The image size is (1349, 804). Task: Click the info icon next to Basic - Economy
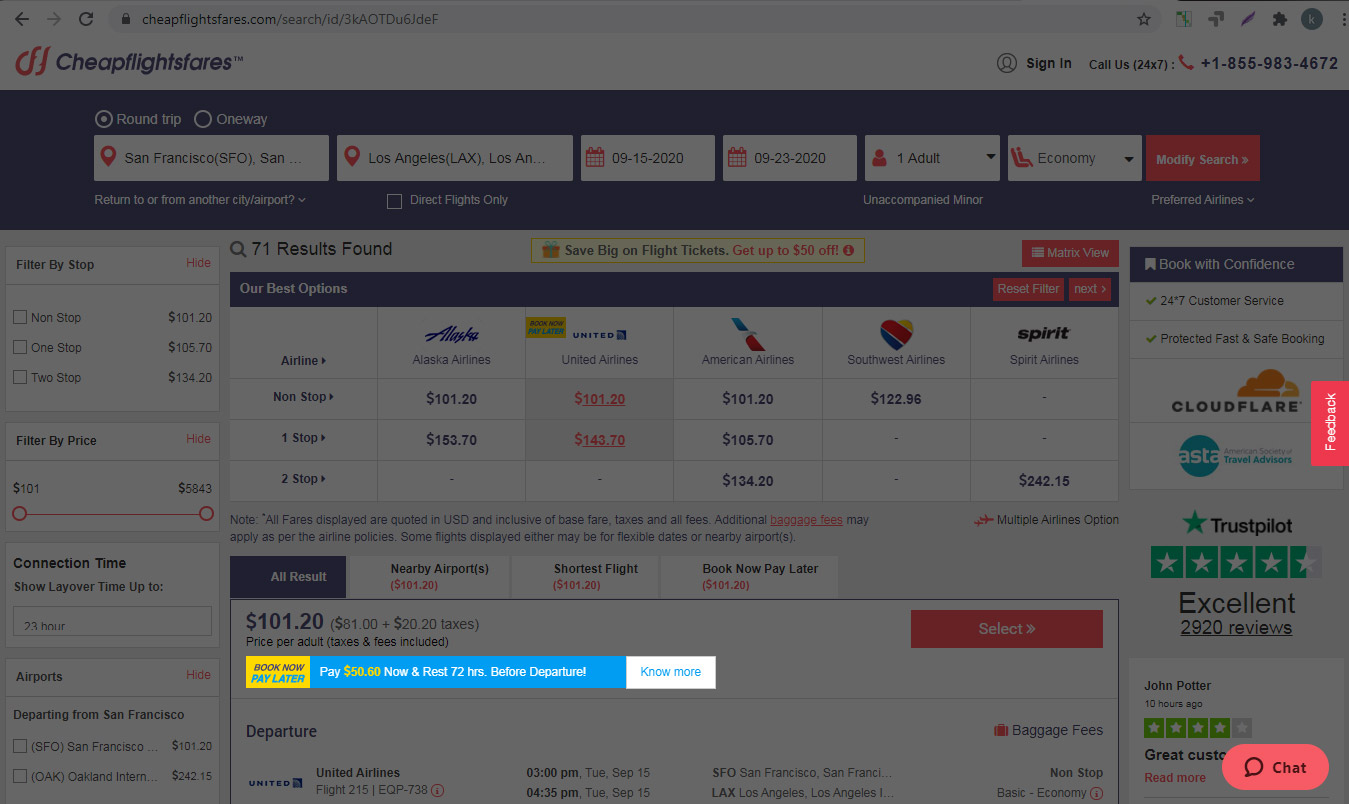tap(1097, 793)
